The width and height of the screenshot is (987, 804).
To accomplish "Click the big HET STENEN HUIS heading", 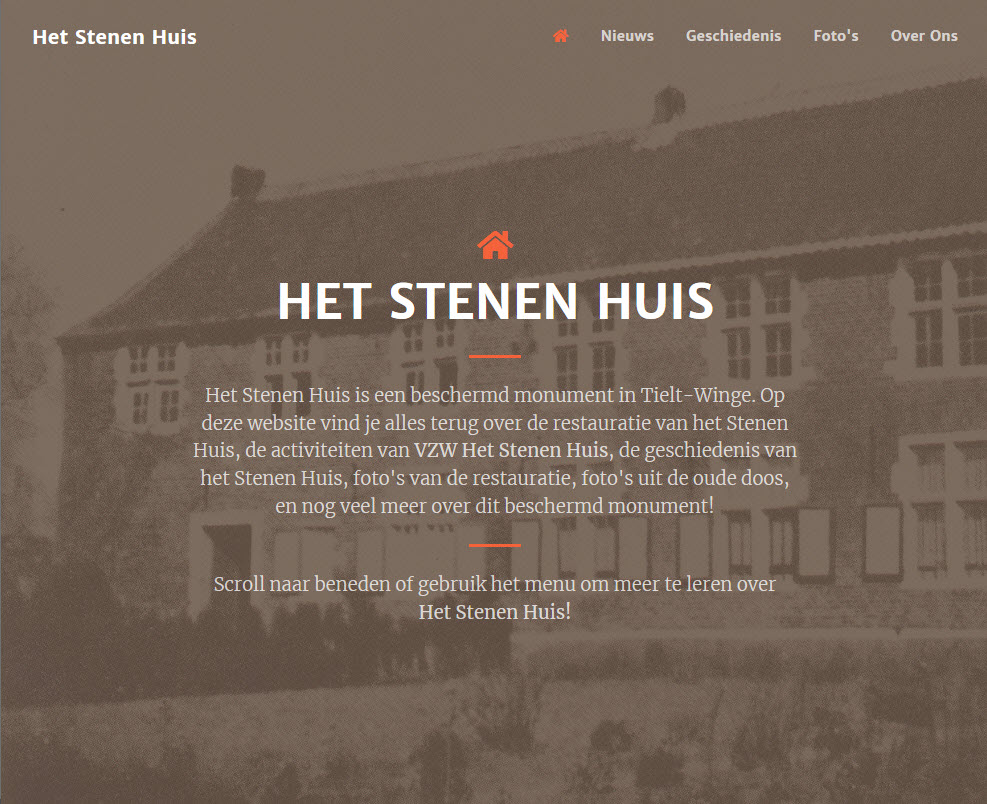I will coord(495,301).
